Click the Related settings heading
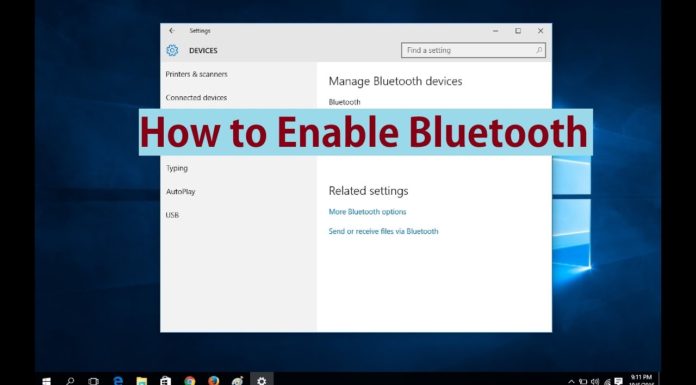696x385 pixels. click(368, 191)
